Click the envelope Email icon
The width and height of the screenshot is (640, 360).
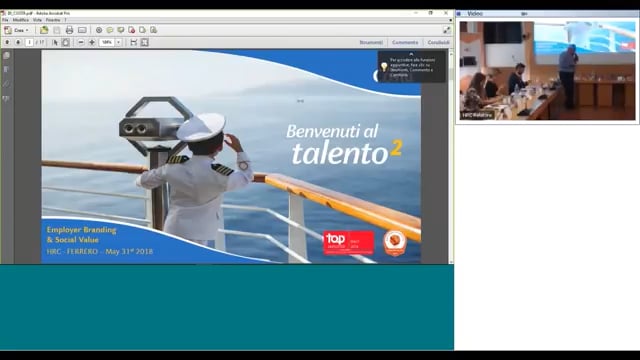click(82, 30)
